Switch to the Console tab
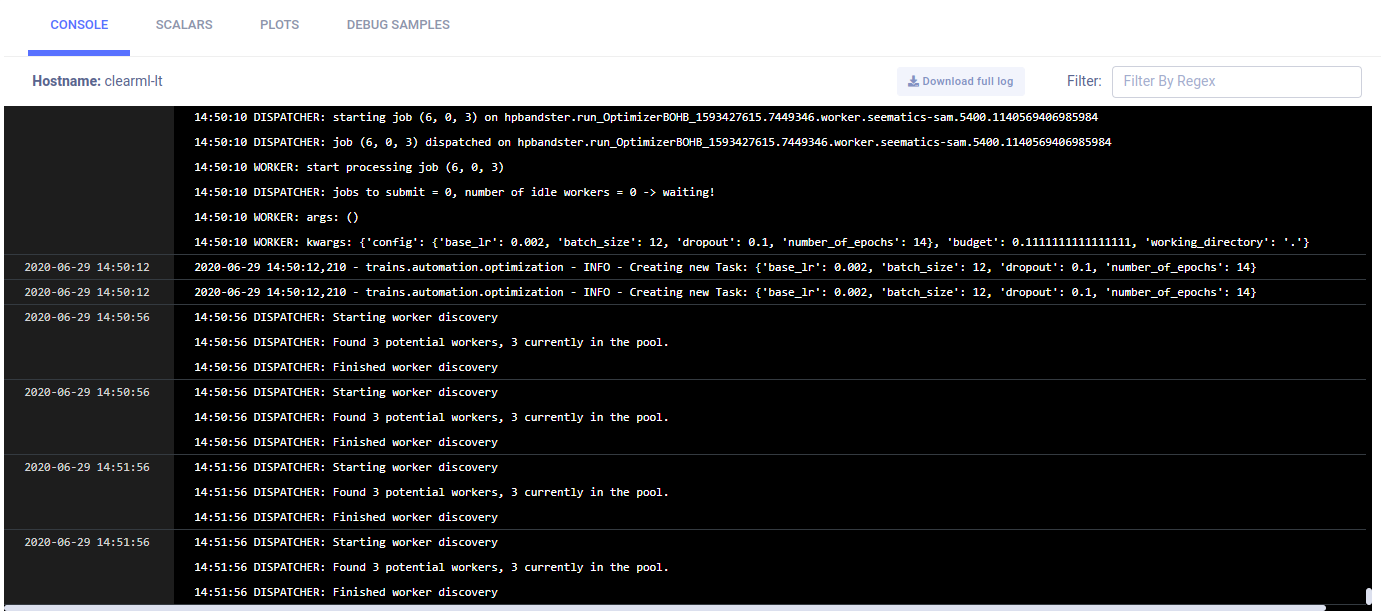Image resolution: width=1382 pixels, height=615 pixels. (x=79, y=25)
